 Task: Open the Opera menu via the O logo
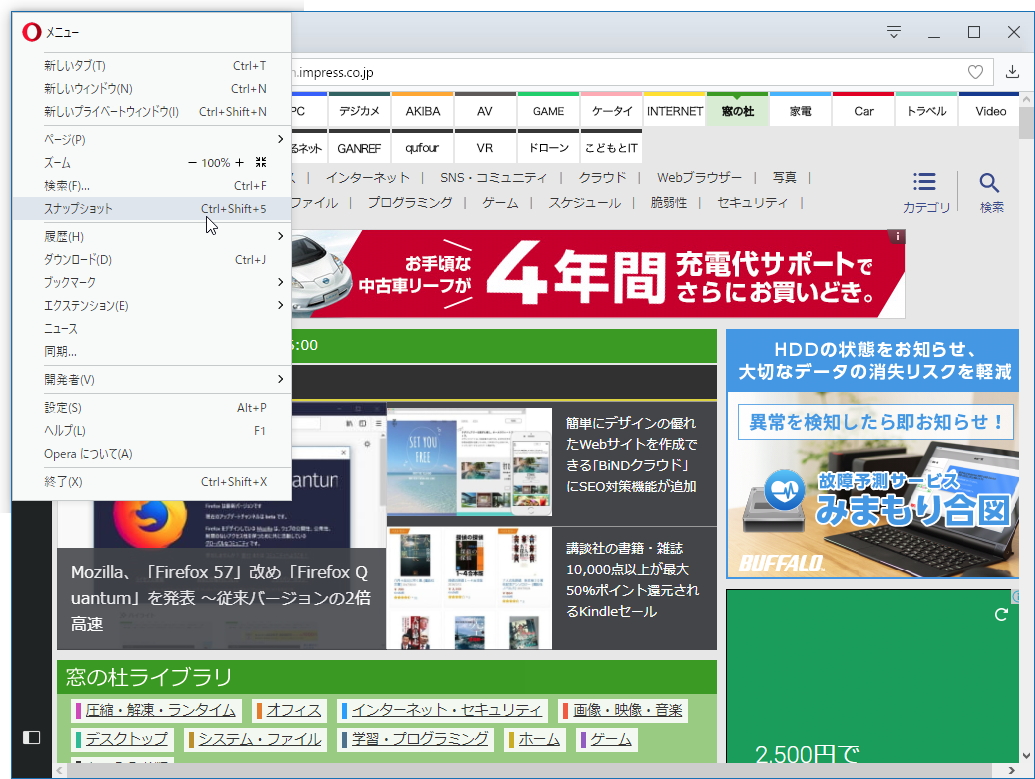(x=27, y=31)
